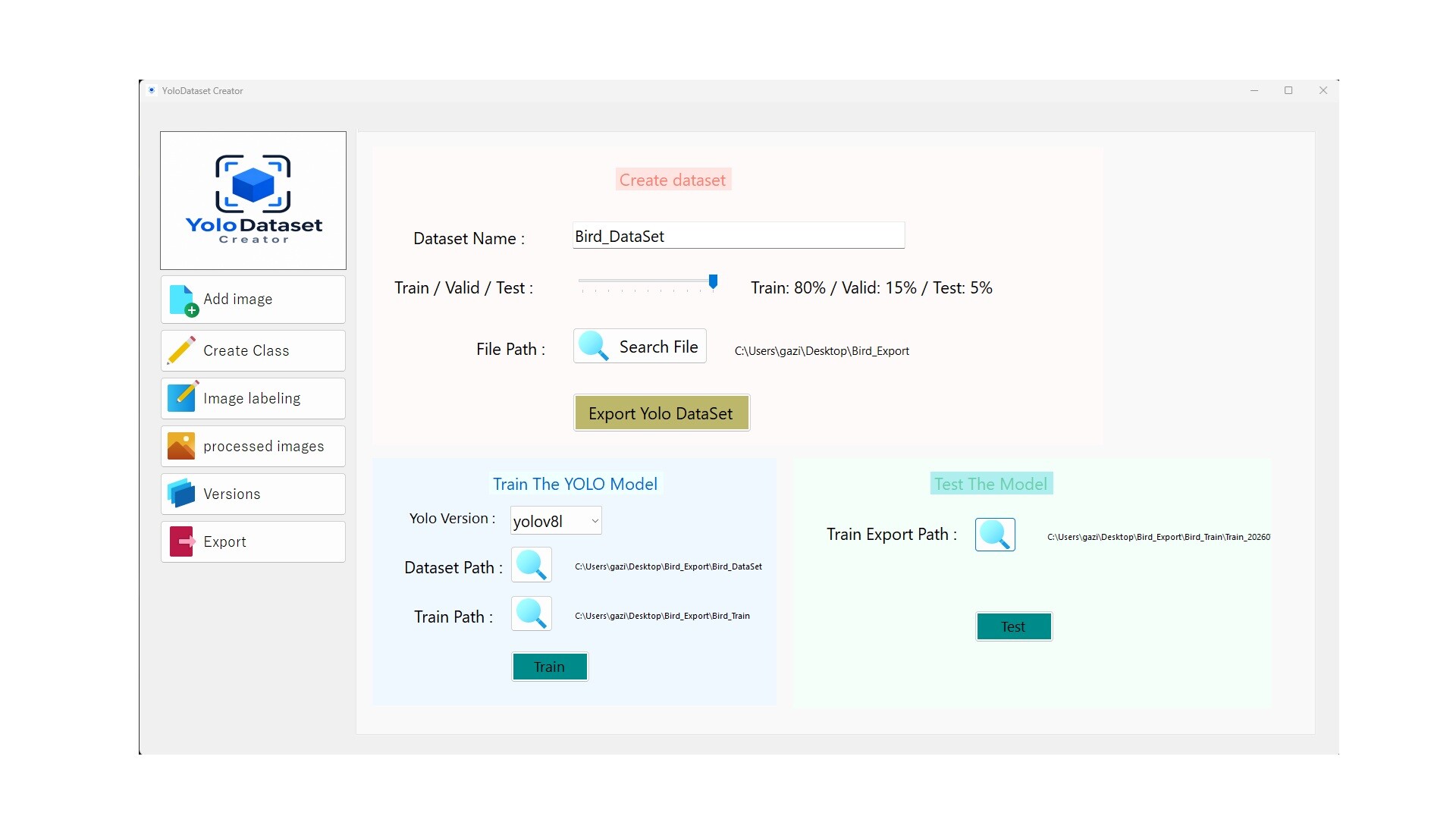Click the Train button
Screen dimensions: 1456x819
click(x=550, y=667)
